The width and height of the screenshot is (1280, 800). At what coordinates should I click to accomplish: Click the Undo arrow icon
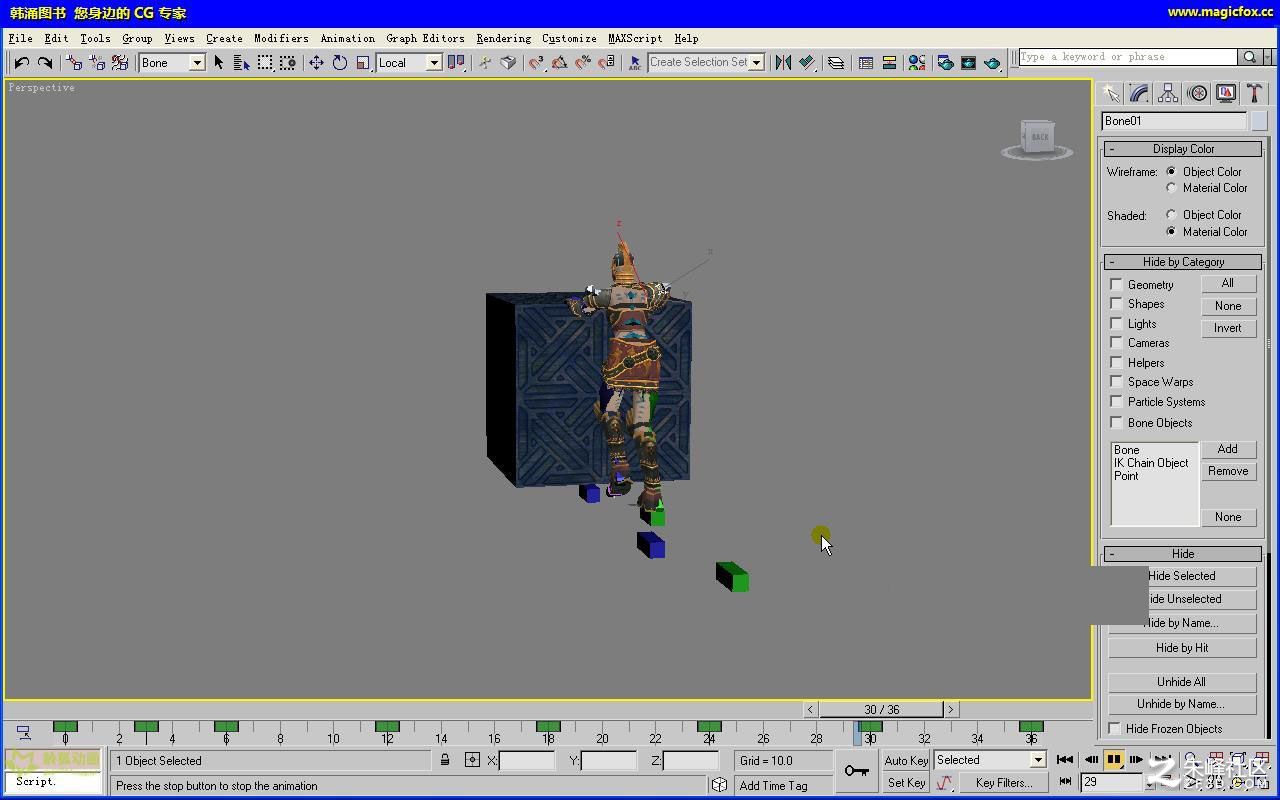click(x=22, y=62)
